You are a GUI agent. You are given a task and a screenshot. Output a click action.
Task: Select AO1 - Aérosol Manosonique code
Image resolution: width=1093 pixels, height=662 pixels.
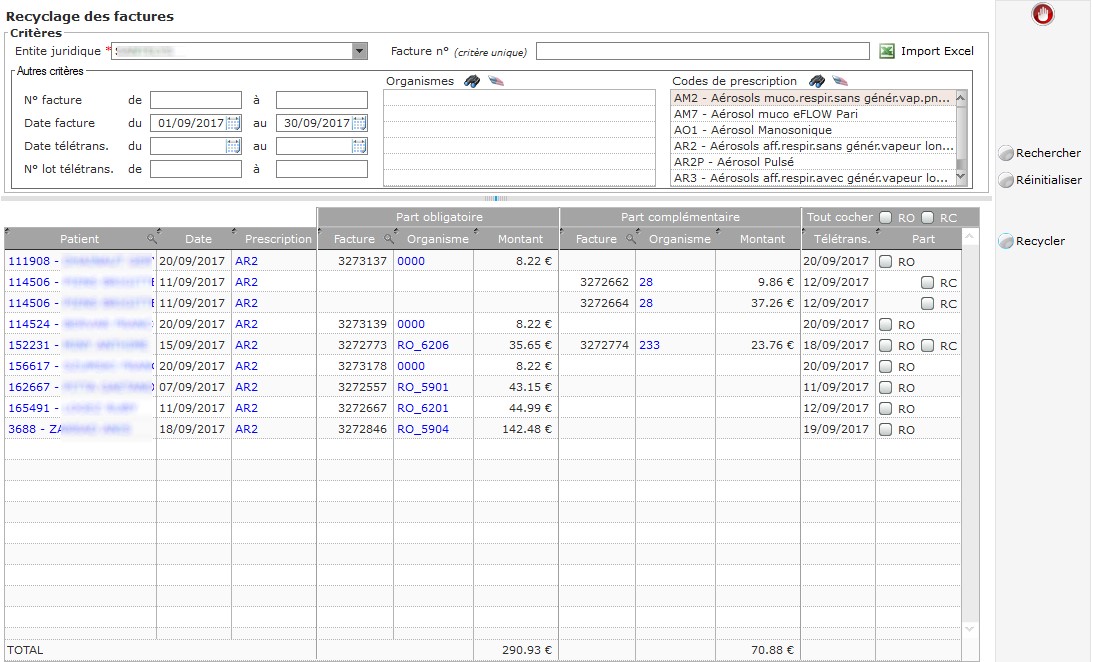[813, 130]
